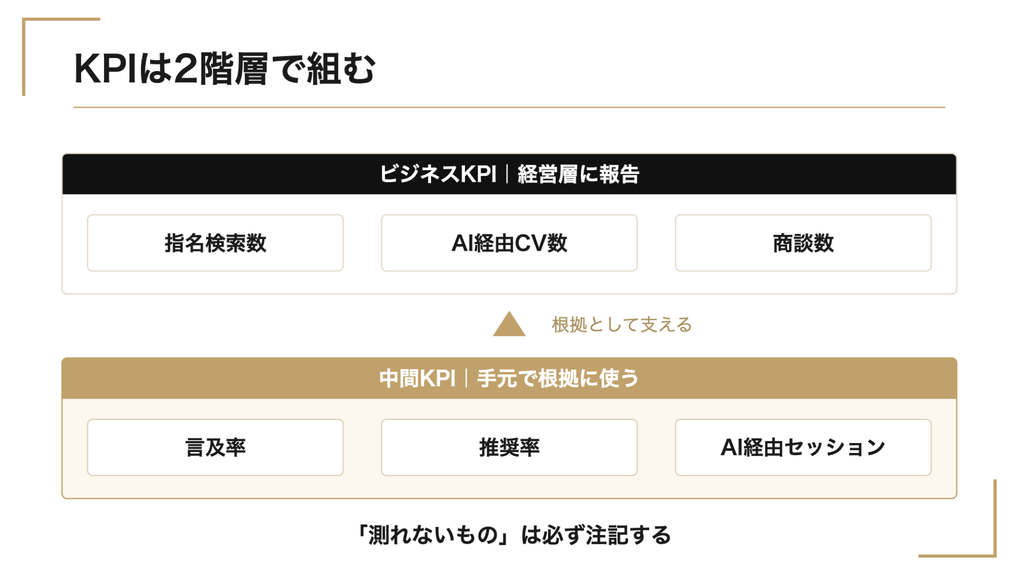
Task: Select the AI経由セッション box
Action: click(803, 448)
